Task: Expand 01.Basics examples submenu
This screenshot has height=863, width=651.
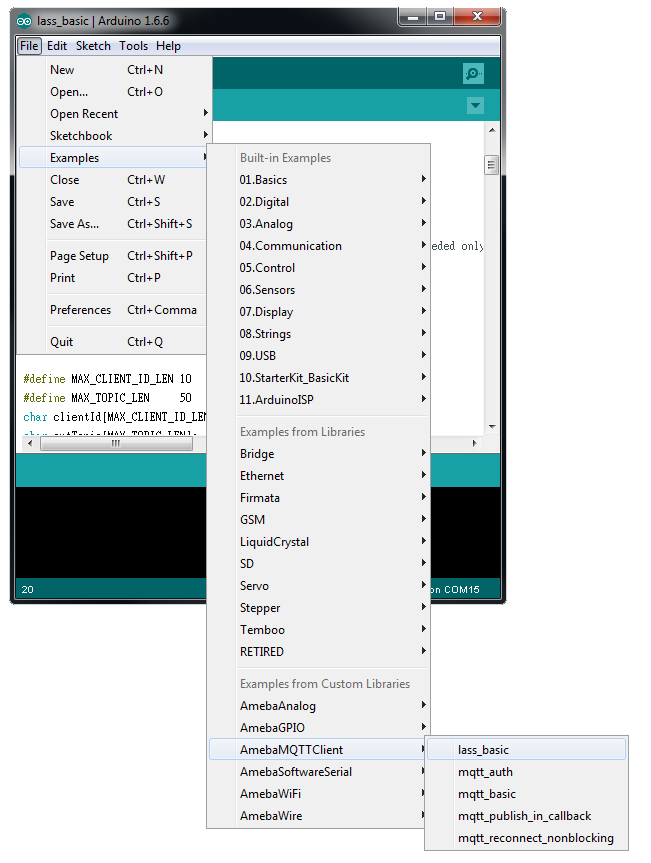Action: point(319,180)
